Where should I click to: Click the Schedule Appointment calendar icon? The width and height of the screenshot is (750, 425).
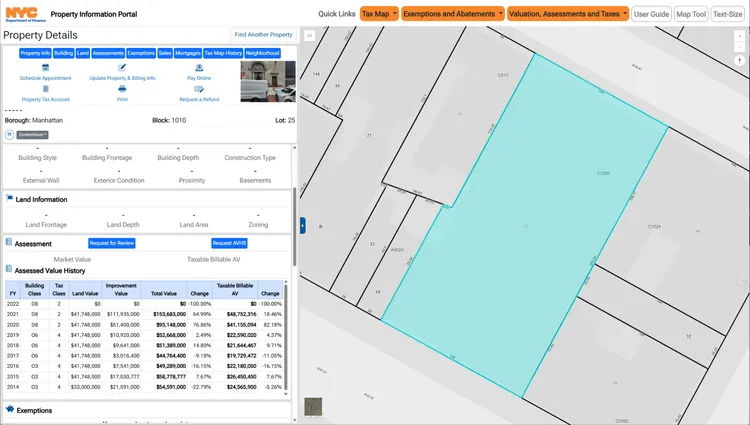click(x=45, y=67)
